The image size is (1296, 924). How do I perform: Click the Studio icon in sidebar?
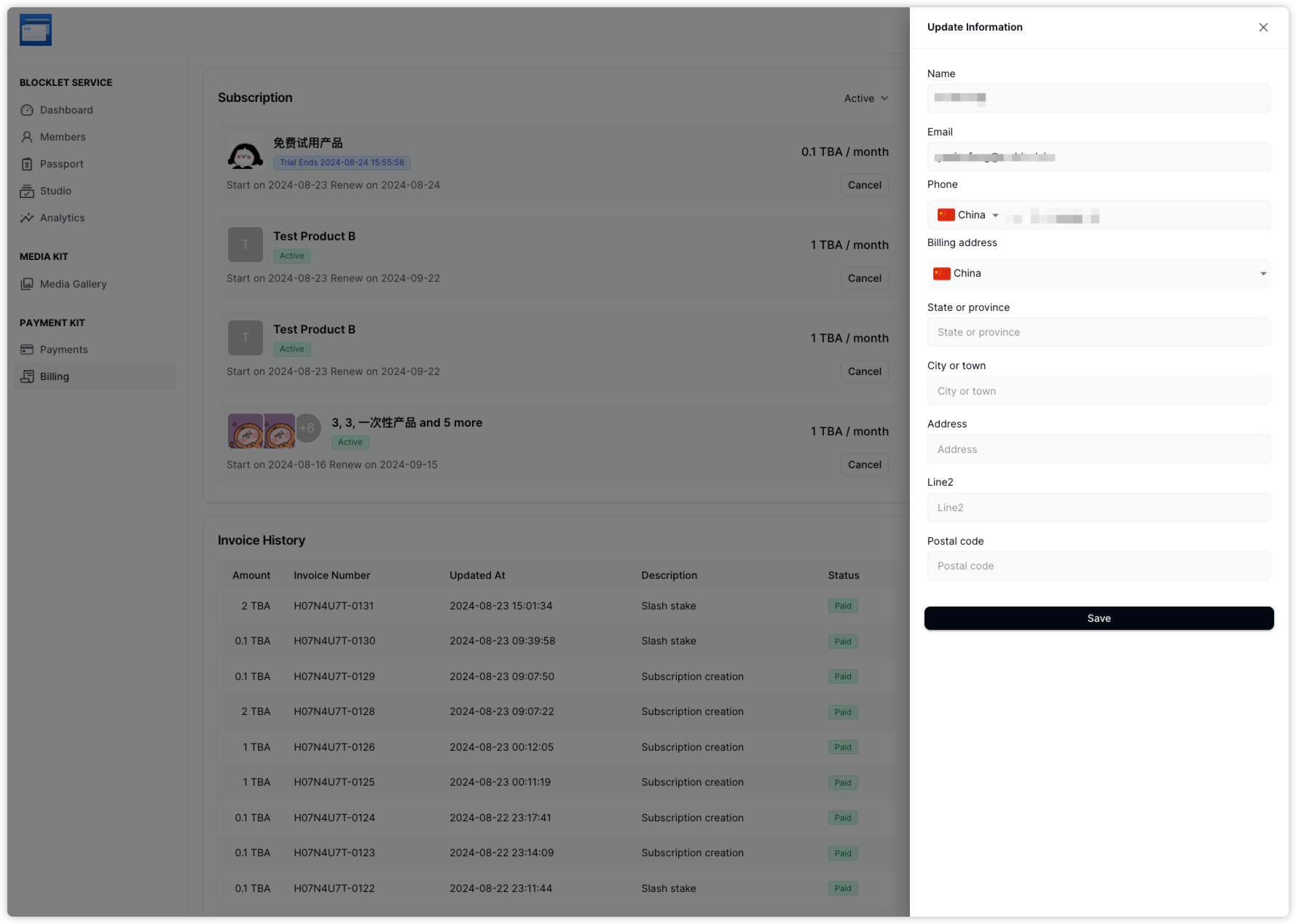[x=27, y=191]
